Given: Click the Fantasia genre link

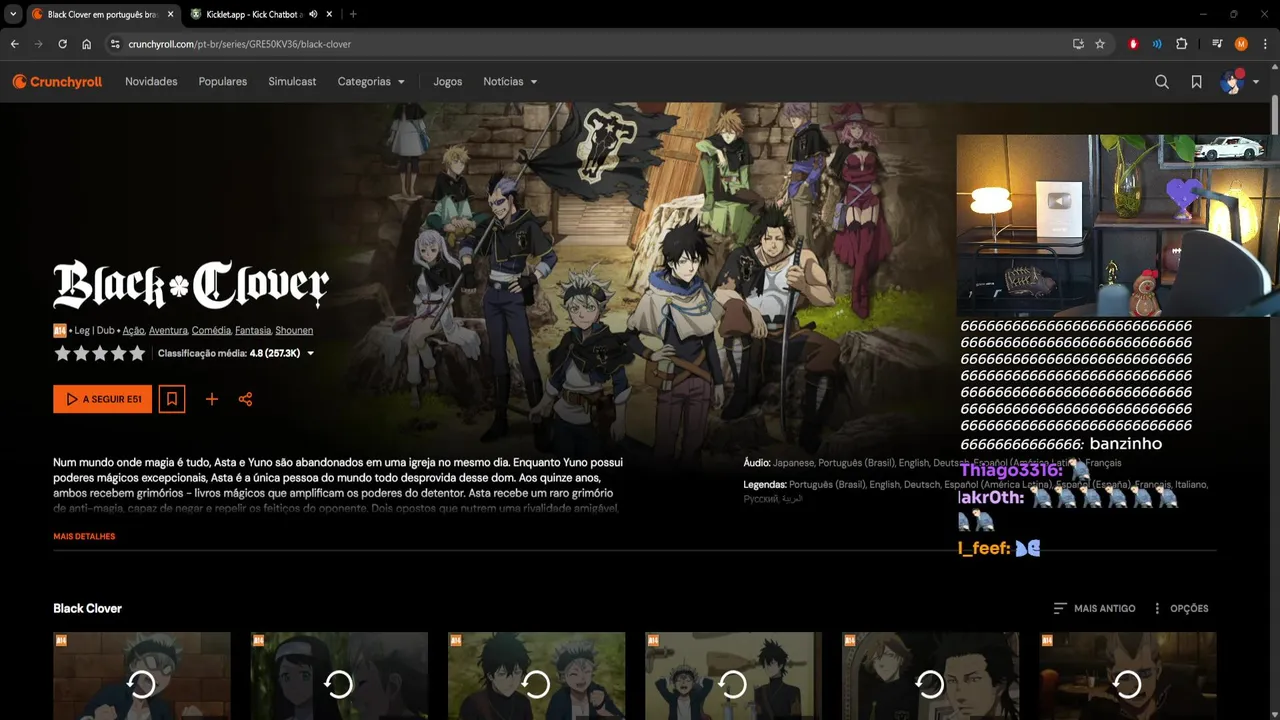Looking at the screenshot, I should pyautogui.click(x=253, y=330).
